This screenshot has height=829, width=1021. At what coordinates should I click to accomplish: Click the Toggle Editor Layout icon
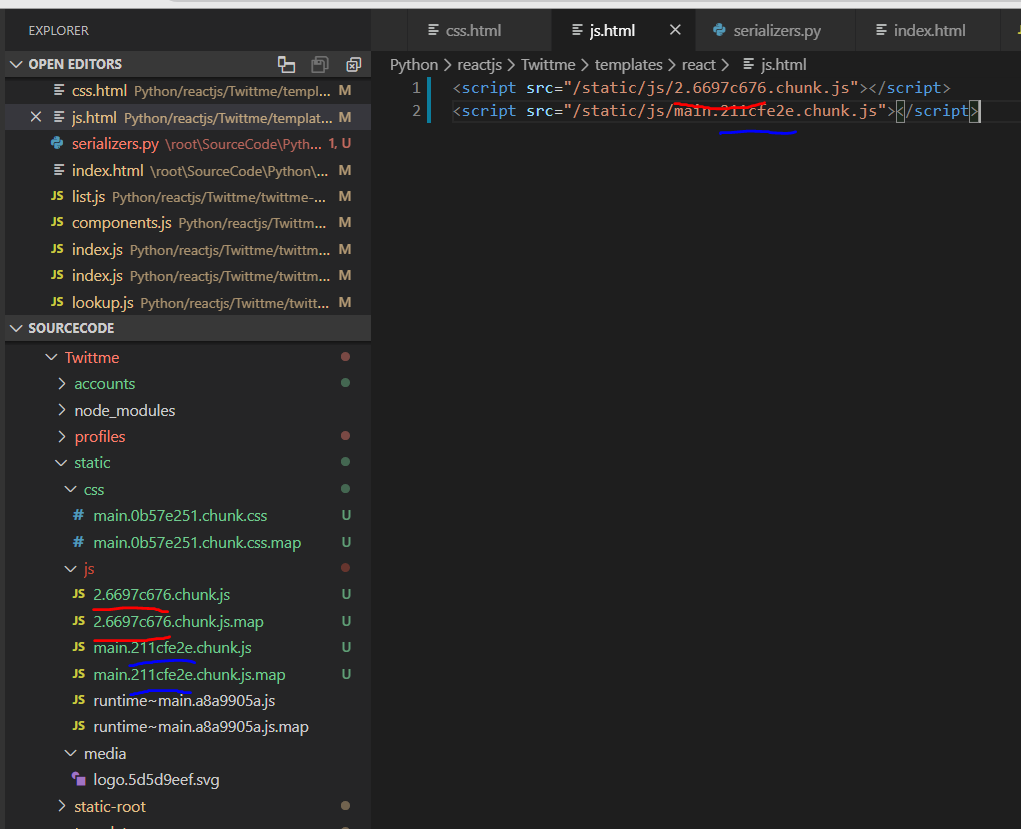[x=286, y=64]
